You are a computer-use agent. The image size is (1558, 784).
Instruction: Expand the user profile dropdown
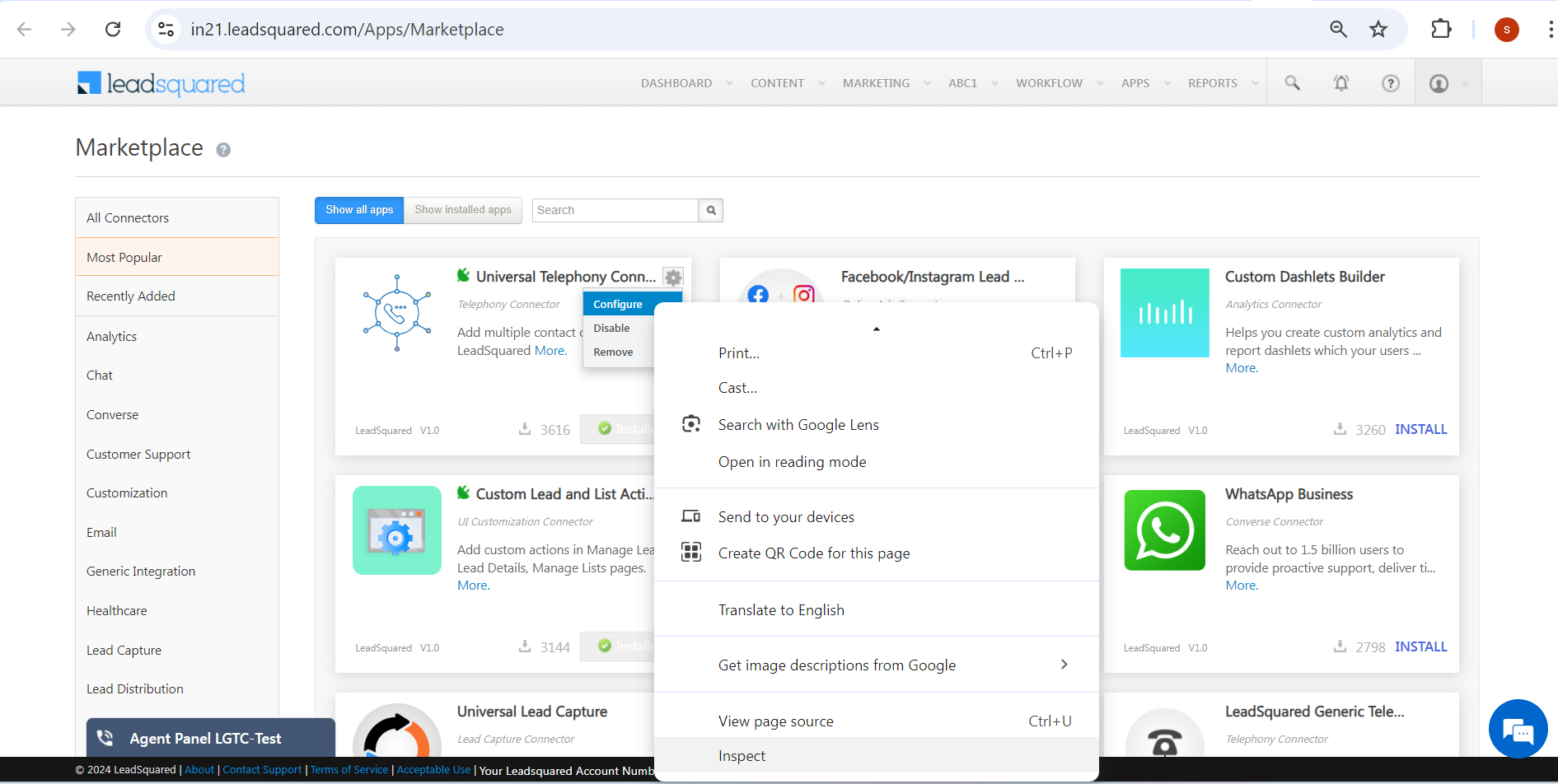click(x=1448, y=83)
